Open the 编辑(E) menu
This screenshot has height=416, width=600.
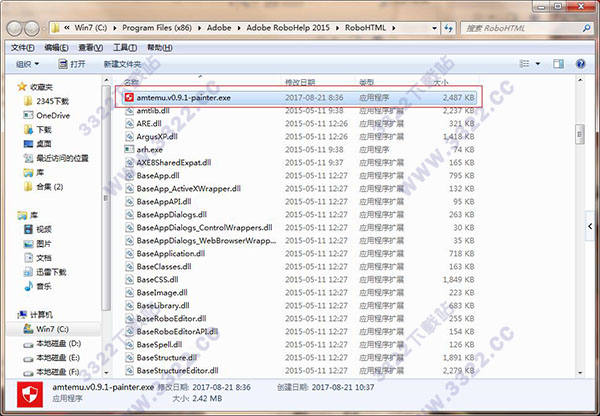point(56,48)
